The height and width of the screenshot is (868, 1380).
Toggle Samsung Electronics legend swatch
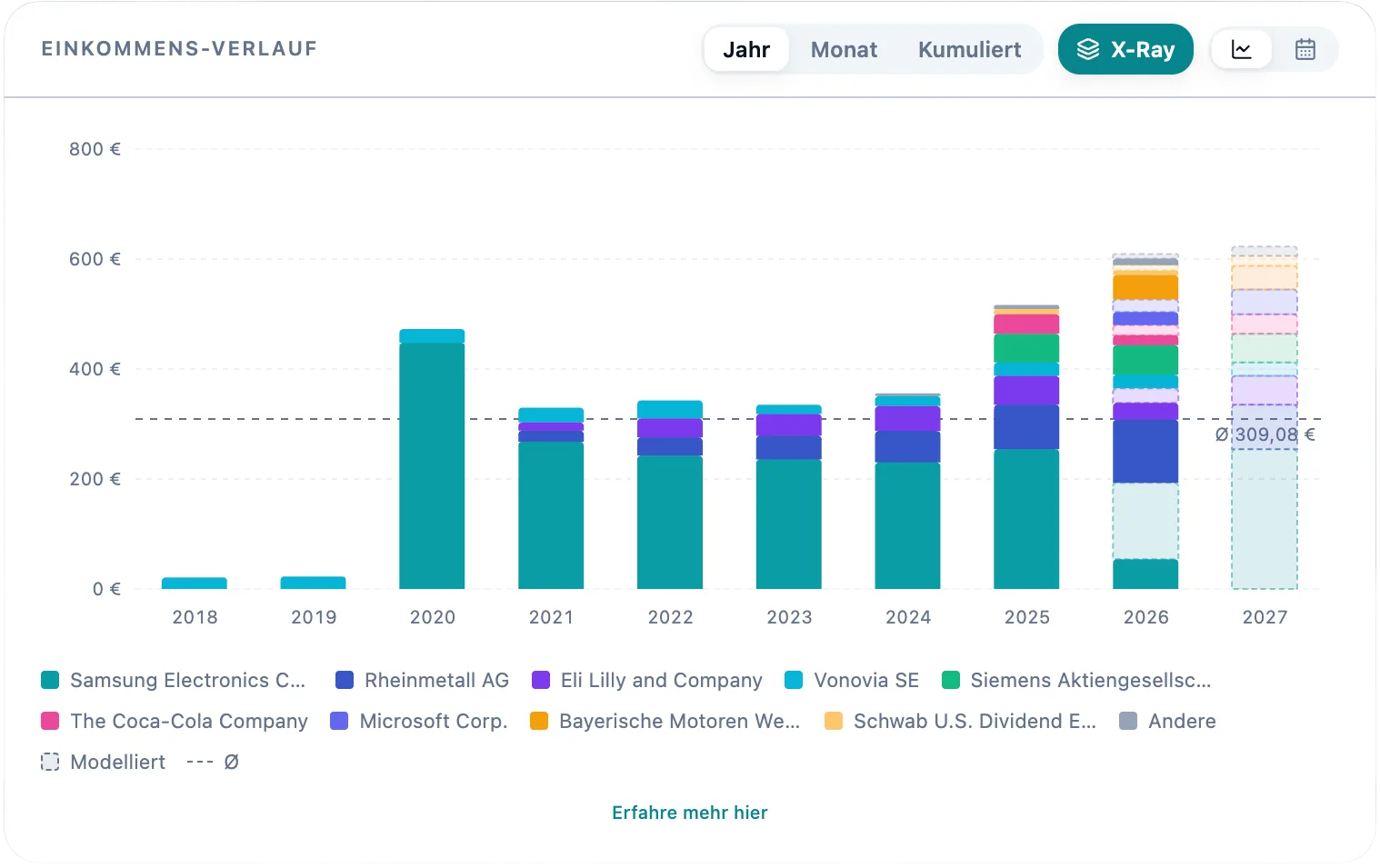[50, 680]
